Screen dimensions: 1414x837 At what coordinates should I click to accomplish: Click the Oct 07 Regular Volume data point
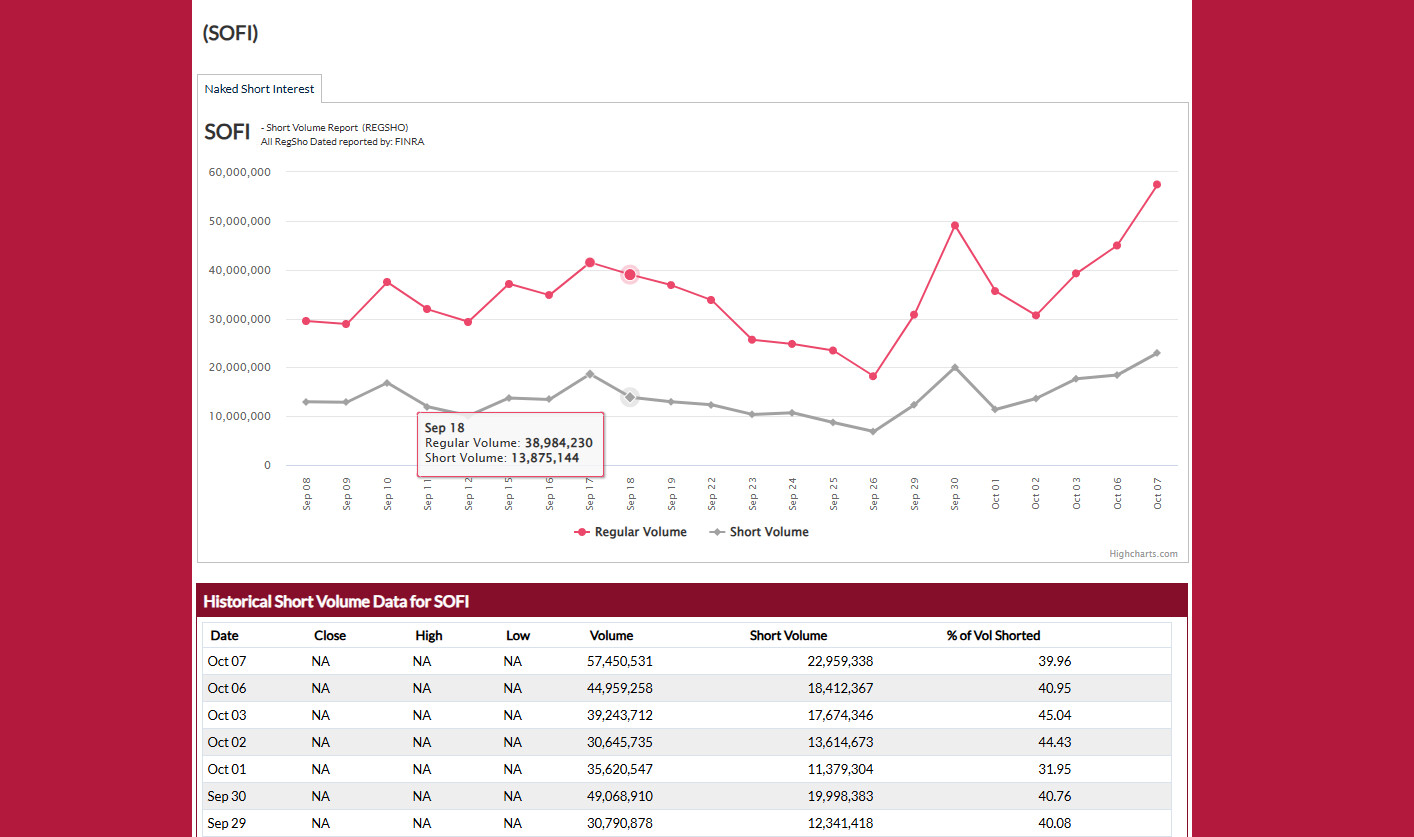1157,184
